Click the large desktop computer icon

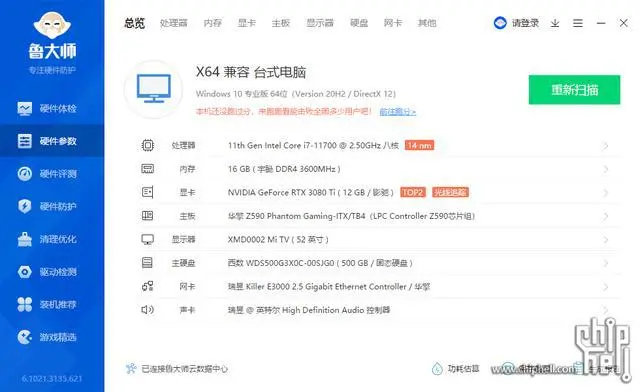[154, 89]
